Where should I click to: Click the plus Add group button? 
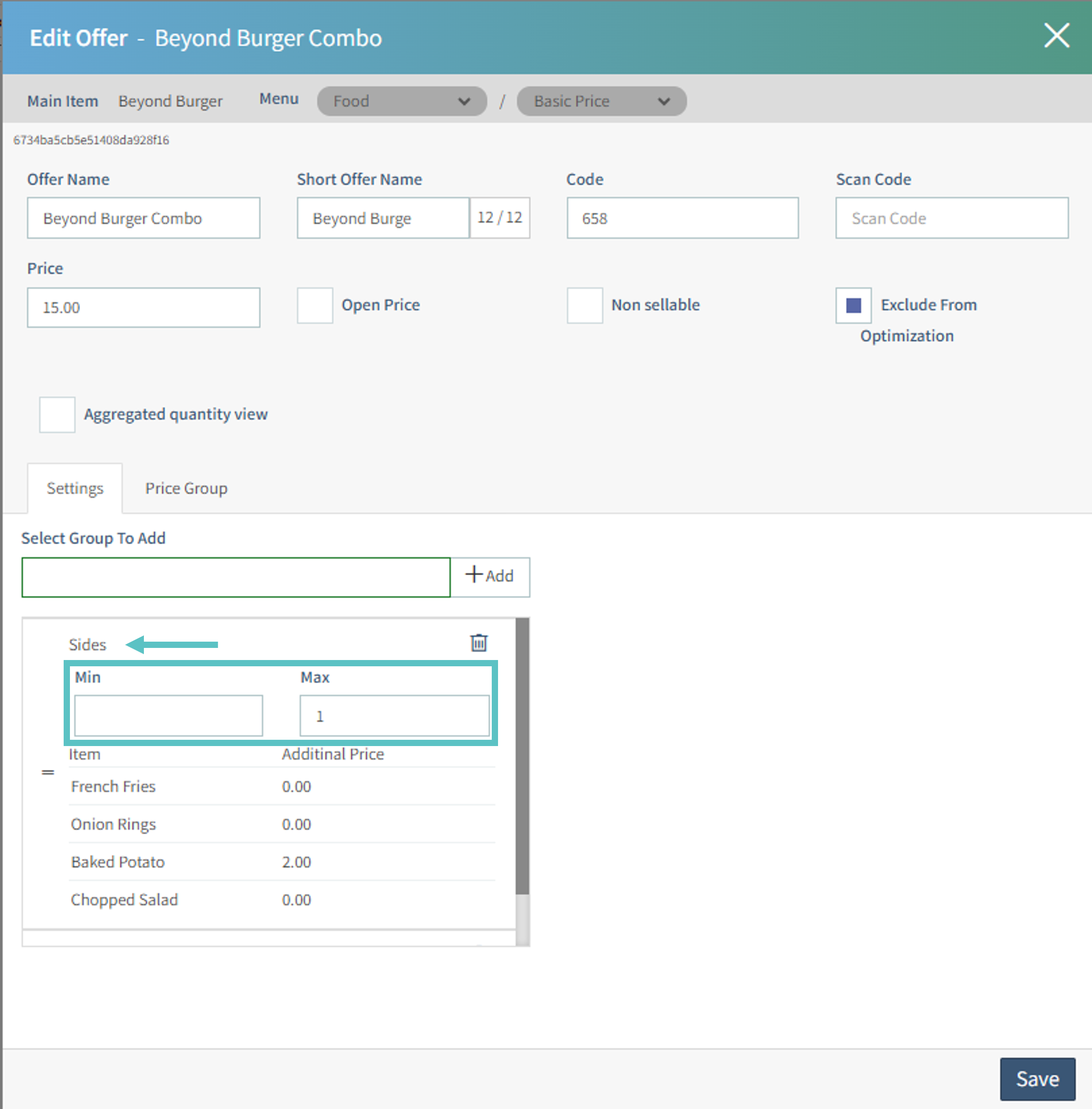pos(490,576)
